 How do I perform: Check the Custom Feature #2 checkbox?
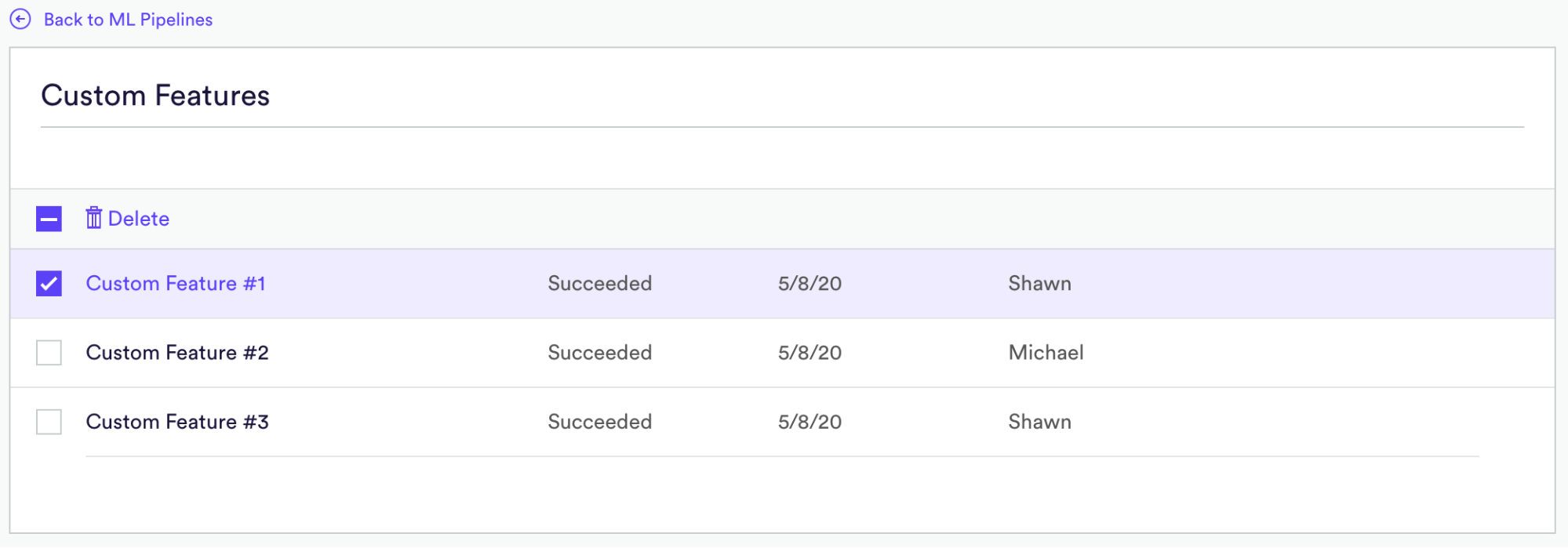click(49, 353)
